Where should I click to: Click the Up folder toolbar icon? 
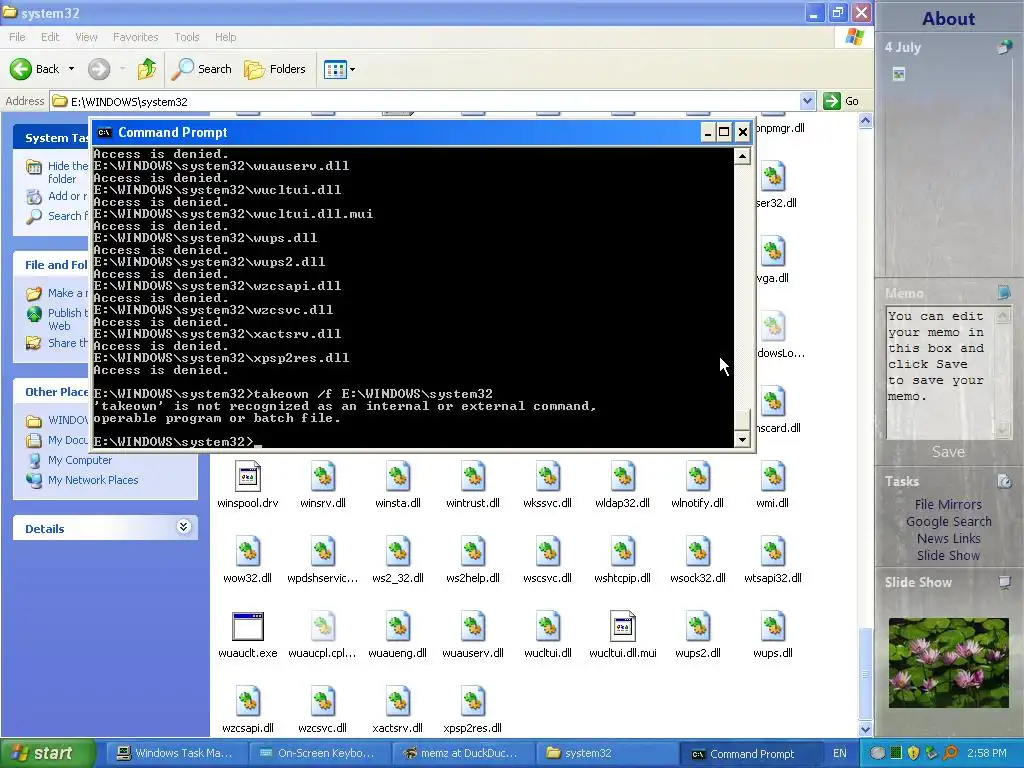(147, 69)
